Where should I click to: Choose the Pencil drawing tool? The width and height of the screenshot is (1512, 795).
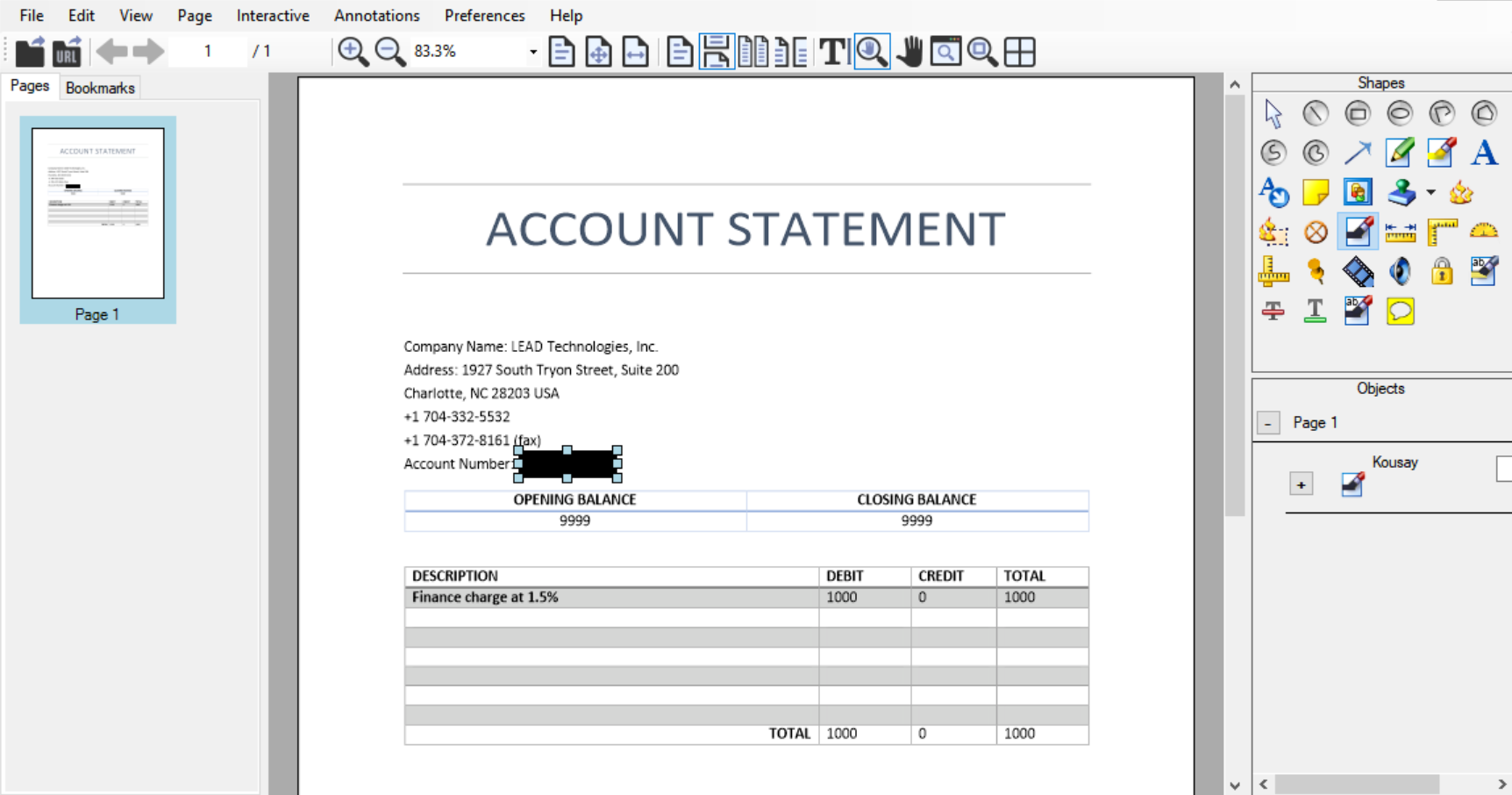1400,152
